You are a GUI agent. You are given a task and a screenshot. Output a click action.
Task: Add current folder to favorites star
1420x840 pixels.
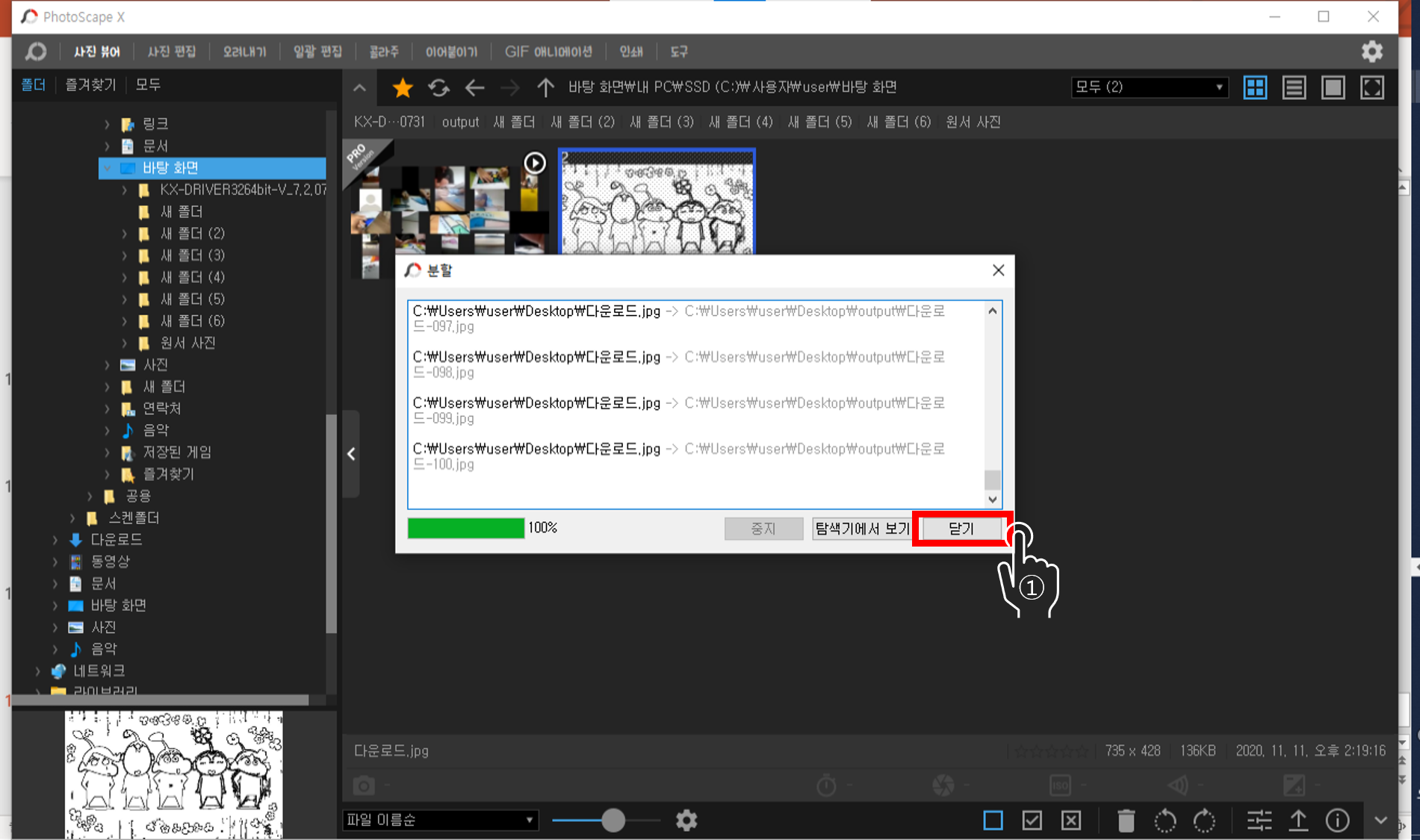tap(403, 87)
